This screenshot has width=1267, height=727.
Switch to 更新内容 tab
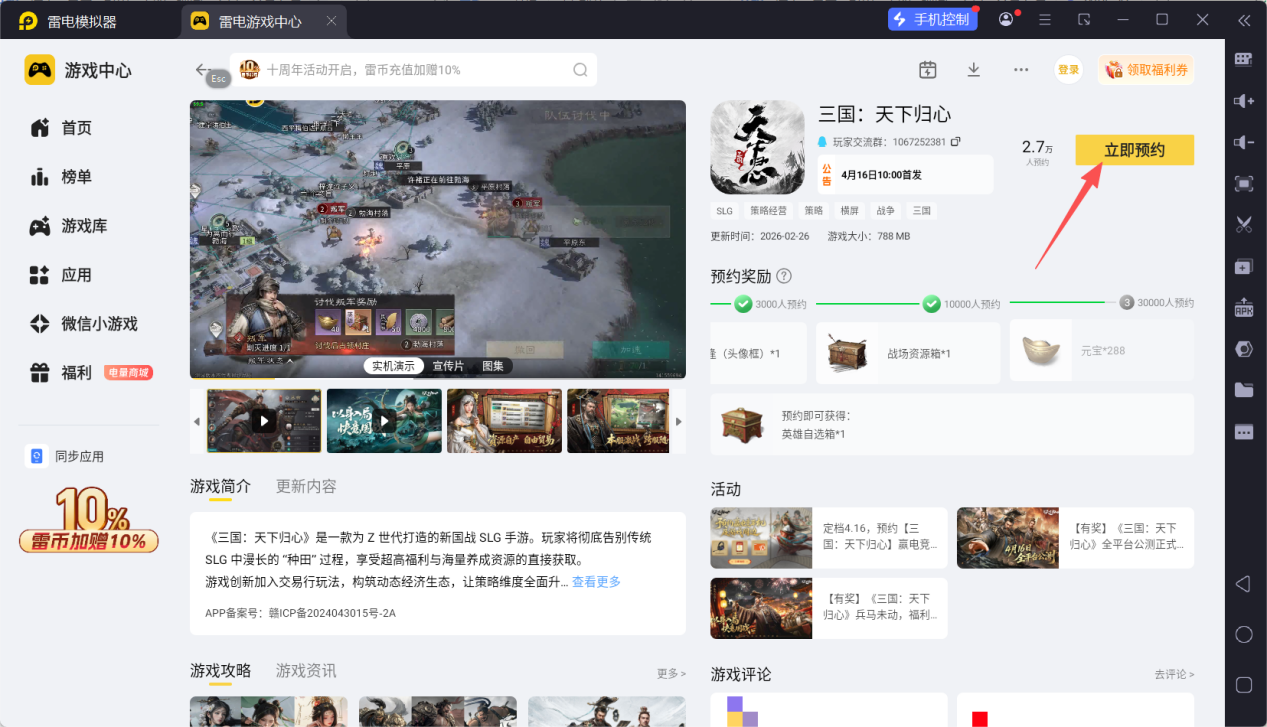306,486
